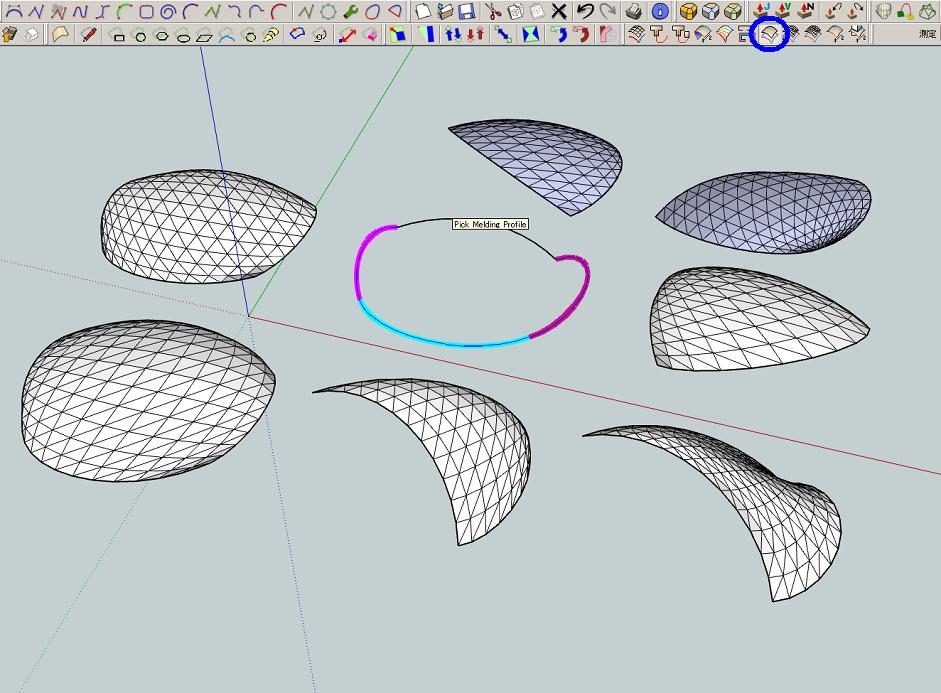Select the blue spiral curve tool
The width and height of the screenshot is (941, 693).
click(168, 11)
